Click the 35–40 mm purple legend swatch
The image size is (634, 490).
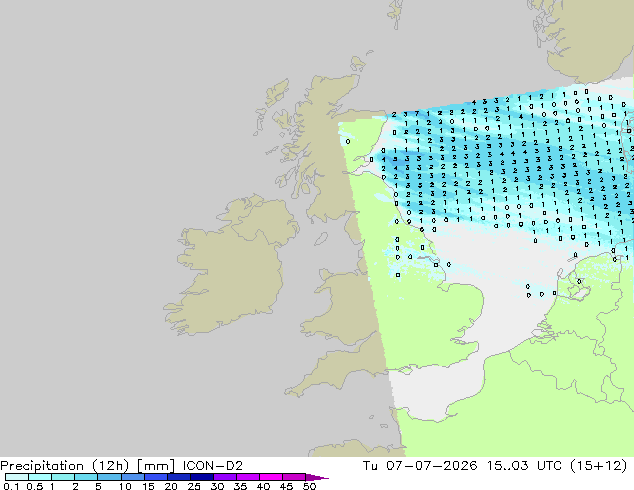pos(247,477)
